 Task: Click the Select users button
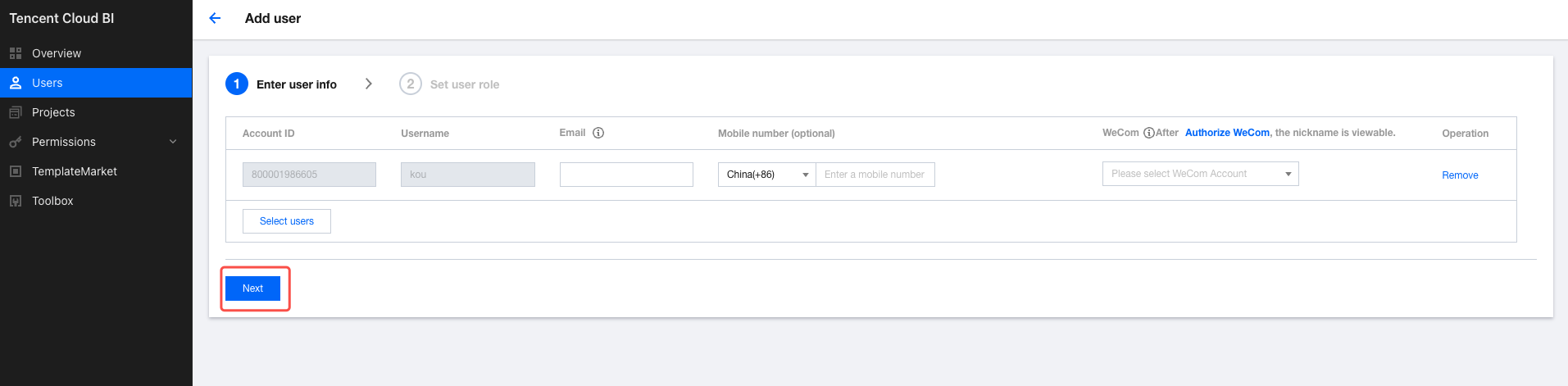tap(287, 221)
